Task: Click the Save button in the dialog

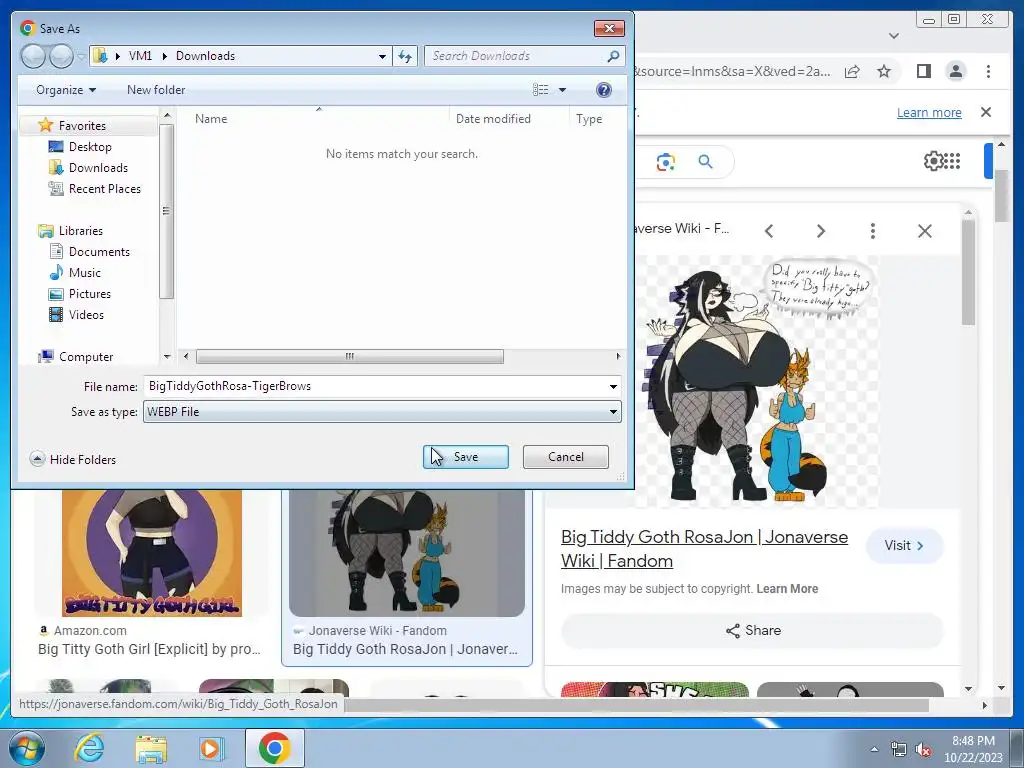Action: tap(466, 456)
